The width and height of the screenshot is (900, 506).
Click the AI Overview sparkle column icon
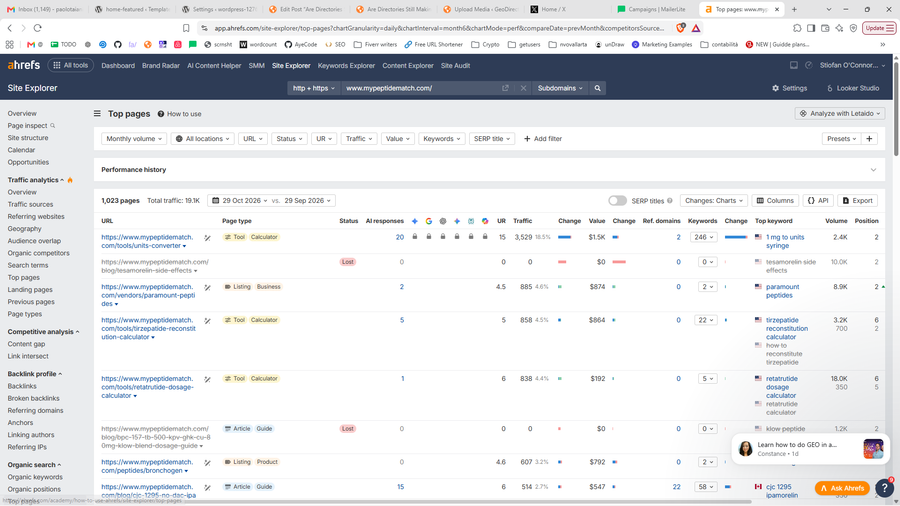point(415,221)
